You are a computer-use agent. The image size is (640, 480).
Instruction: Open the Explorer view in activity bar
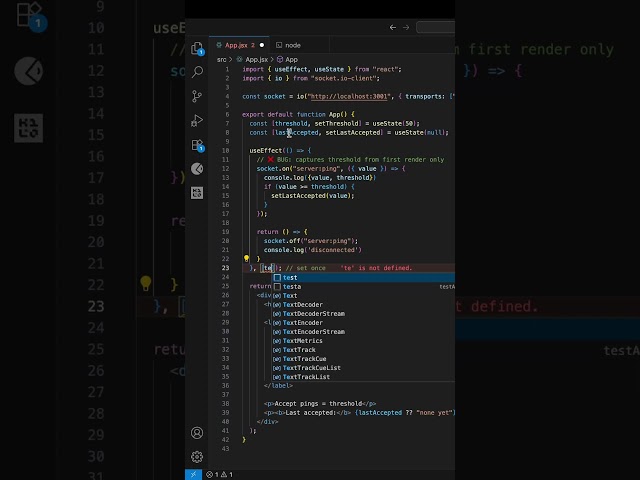click(197, 48)
